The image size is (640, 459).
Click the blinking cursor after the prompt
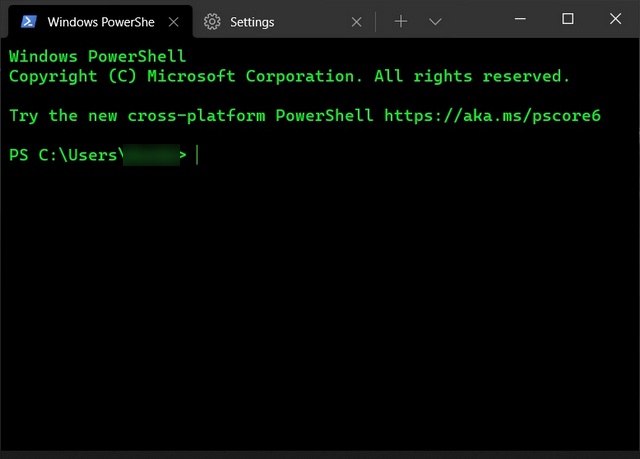coord(198,155)
